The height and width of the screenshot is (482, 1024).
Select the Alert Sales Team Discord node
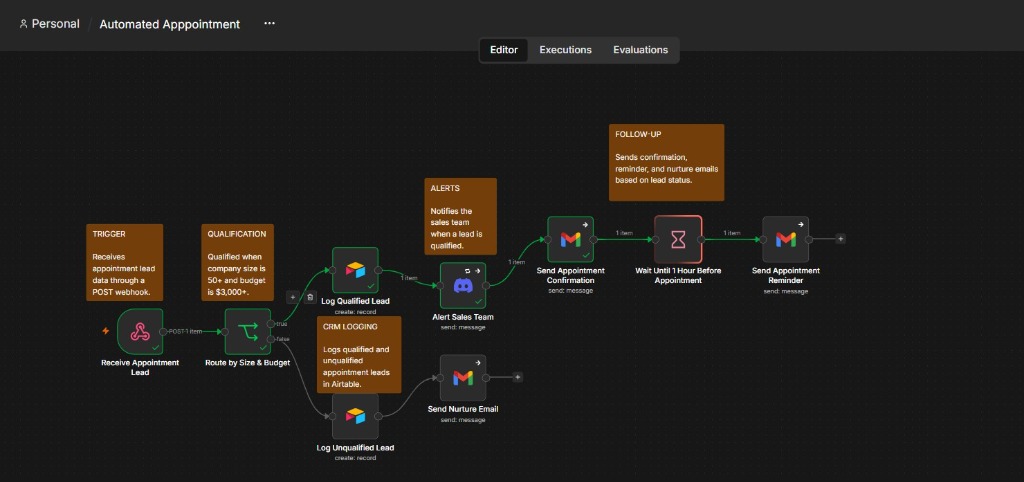pyautogui.click(x=463, y=285)
